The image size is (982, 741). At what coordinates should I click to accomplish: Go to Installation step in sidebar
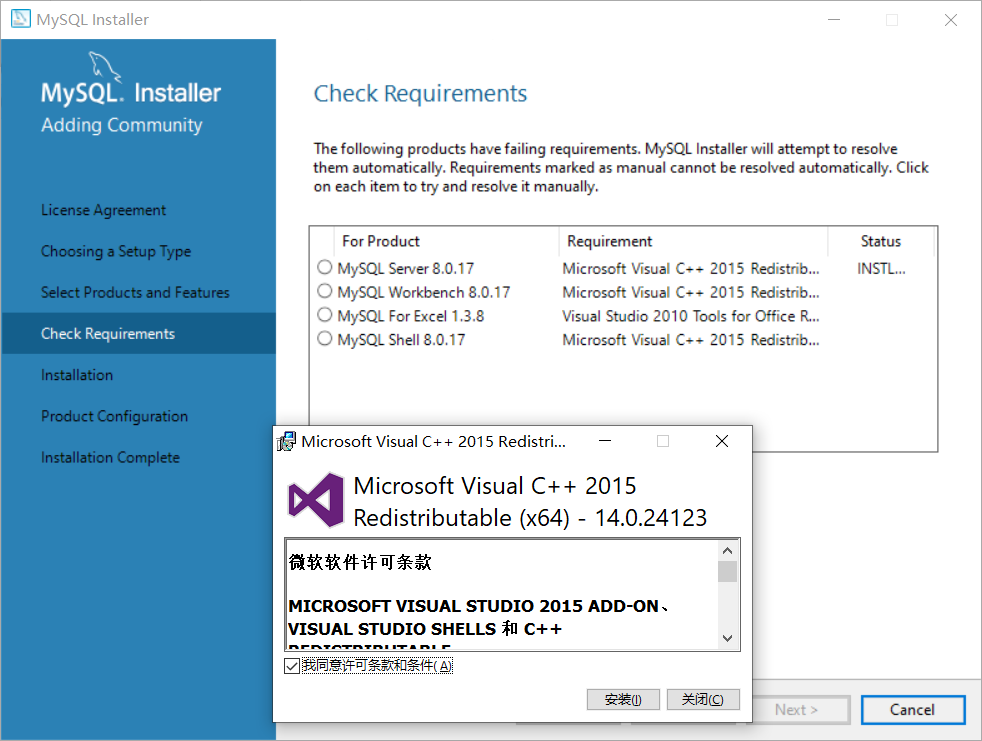[x=77, y=375]
